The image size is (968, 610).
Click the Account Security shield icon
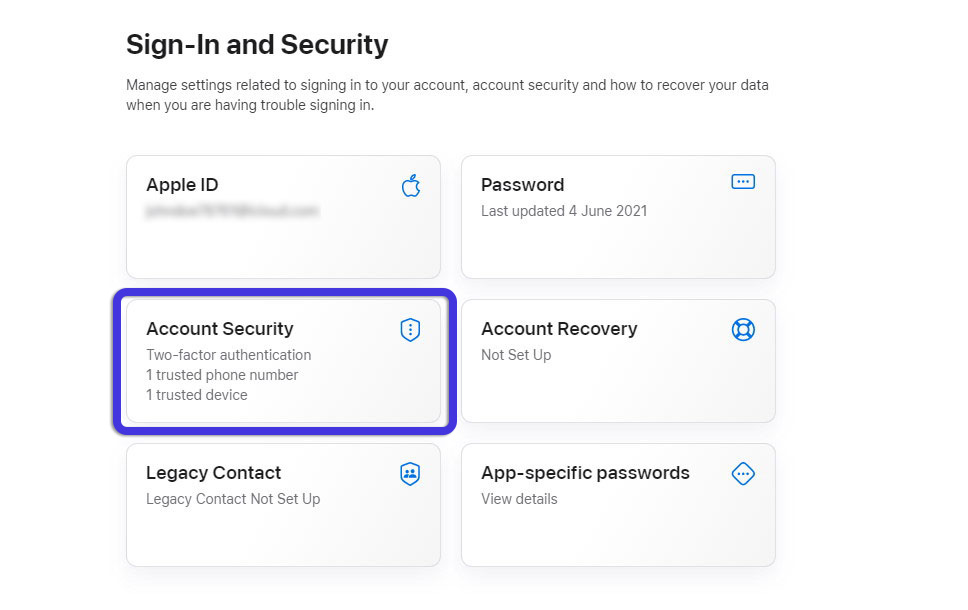410,330
